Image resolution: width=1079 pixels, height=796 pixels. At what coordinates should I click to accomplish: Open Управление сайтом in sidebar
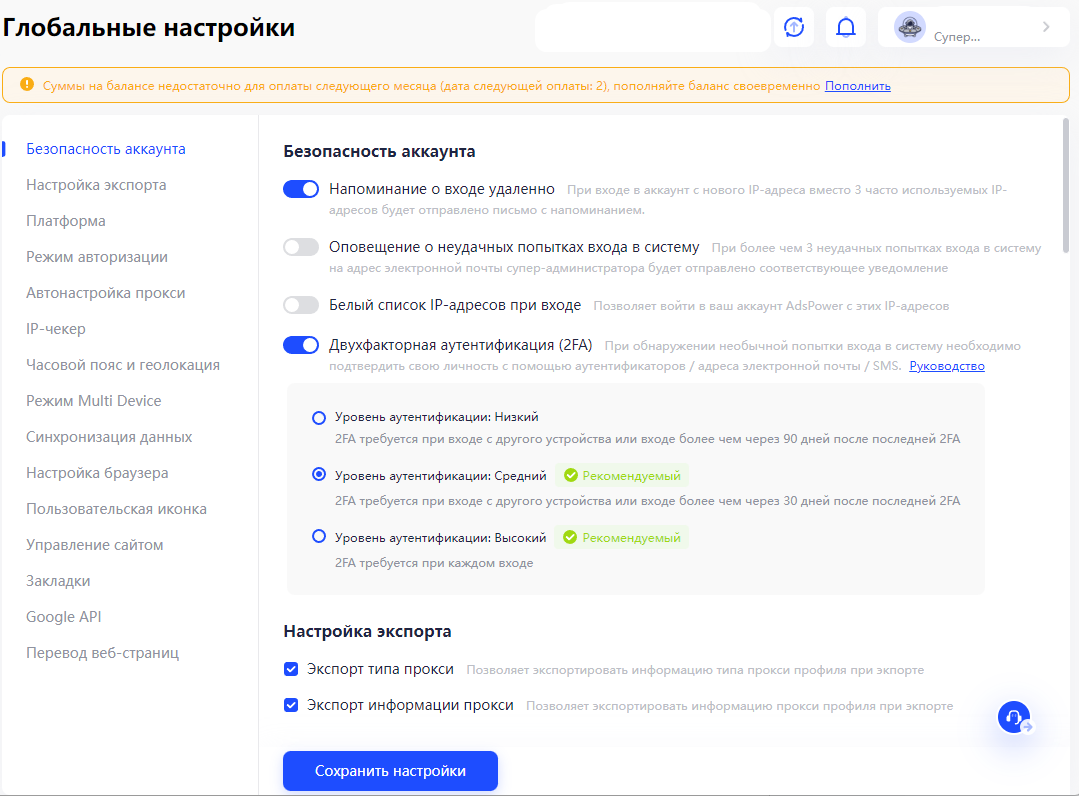95,545
